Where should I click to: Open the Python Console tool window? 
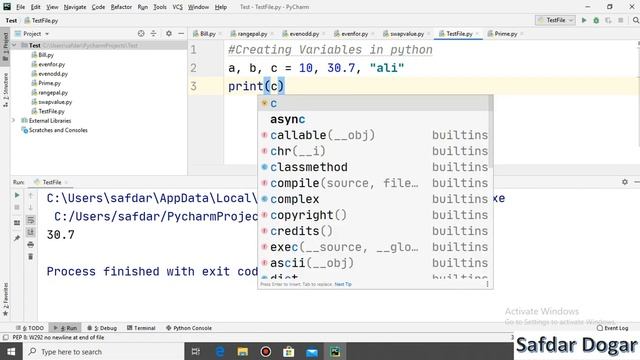point(189,328)
